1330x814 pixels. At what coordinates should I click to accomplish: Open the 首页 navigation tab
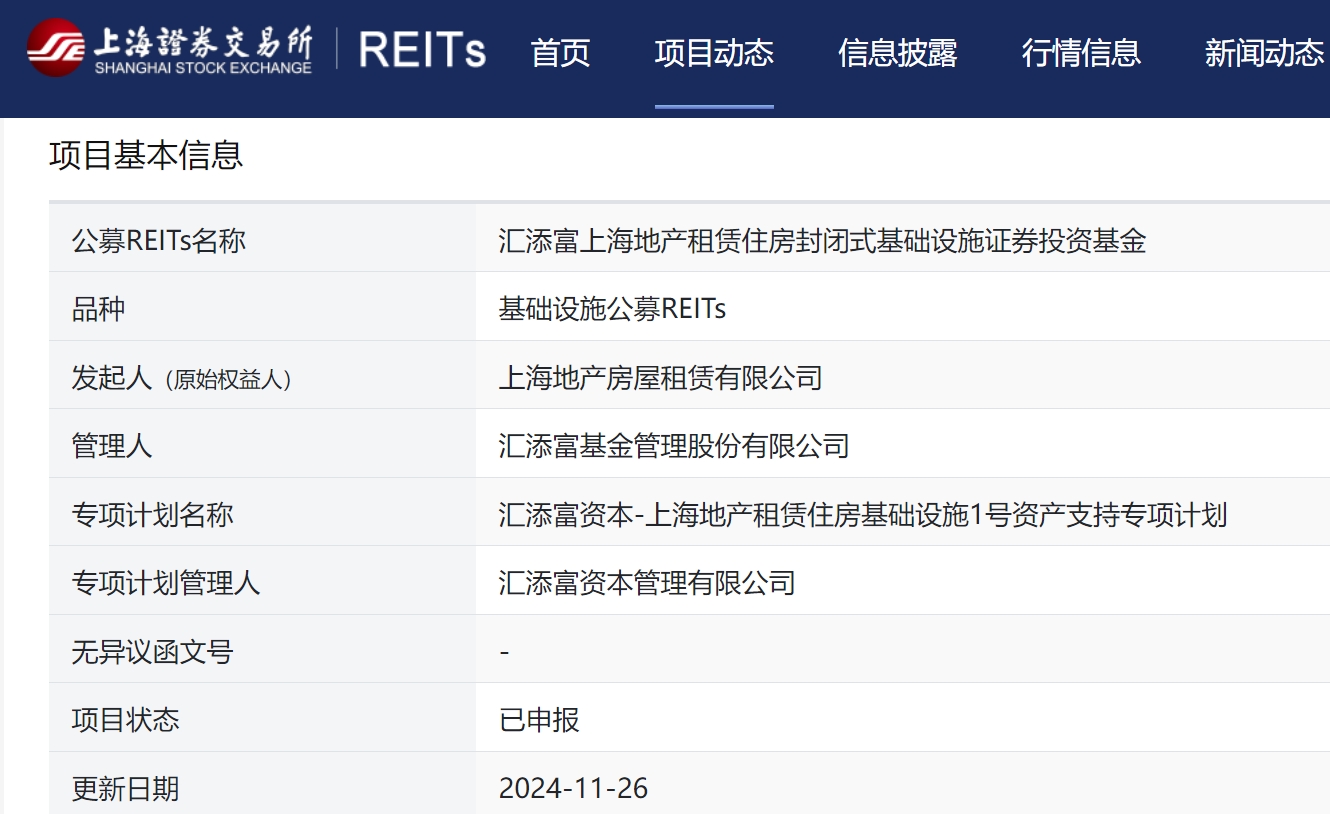(x=561, y=52)
